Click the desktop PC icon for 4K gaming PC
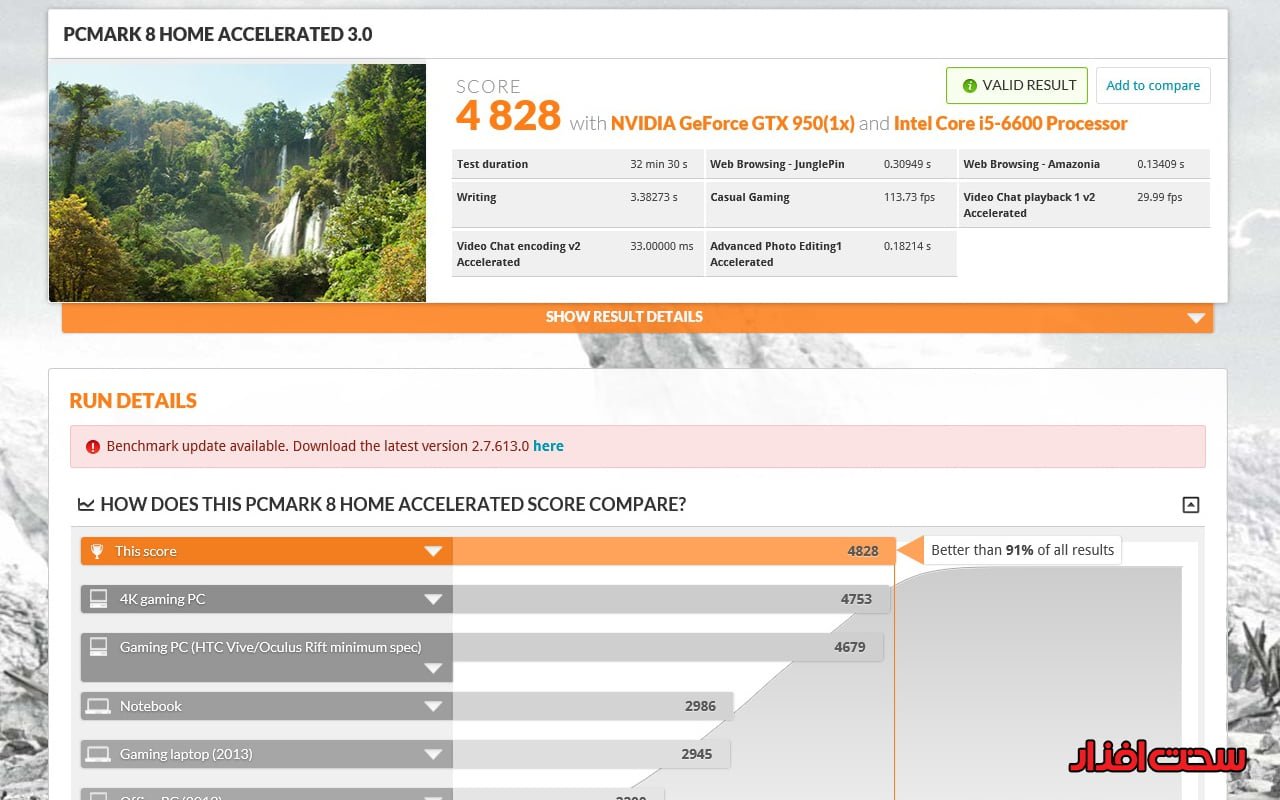Image resolution: width=1280 pixels, height=800 pixels. [x=98, y=599]
